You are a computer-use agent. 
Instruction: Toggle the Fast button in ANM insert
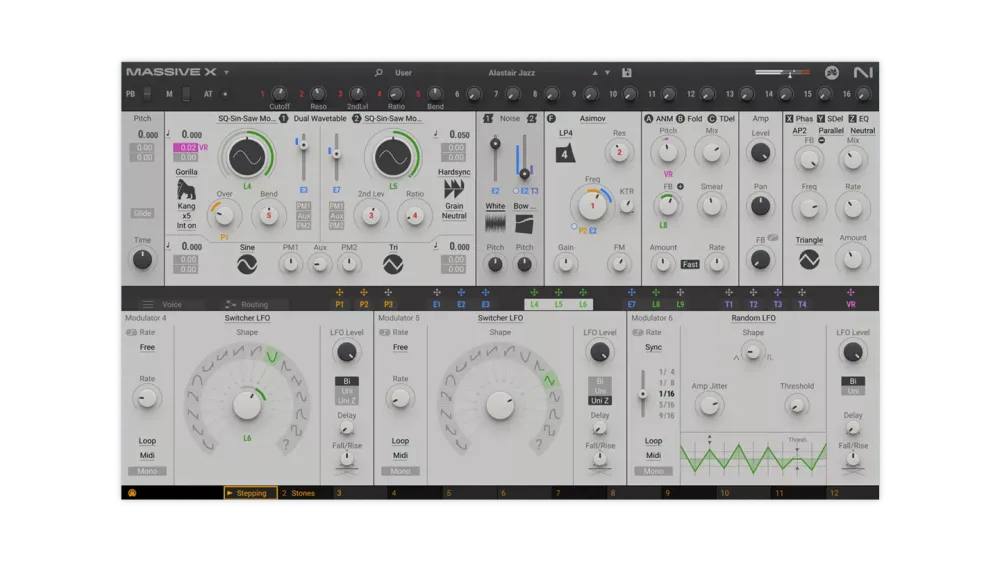(690, 264)
